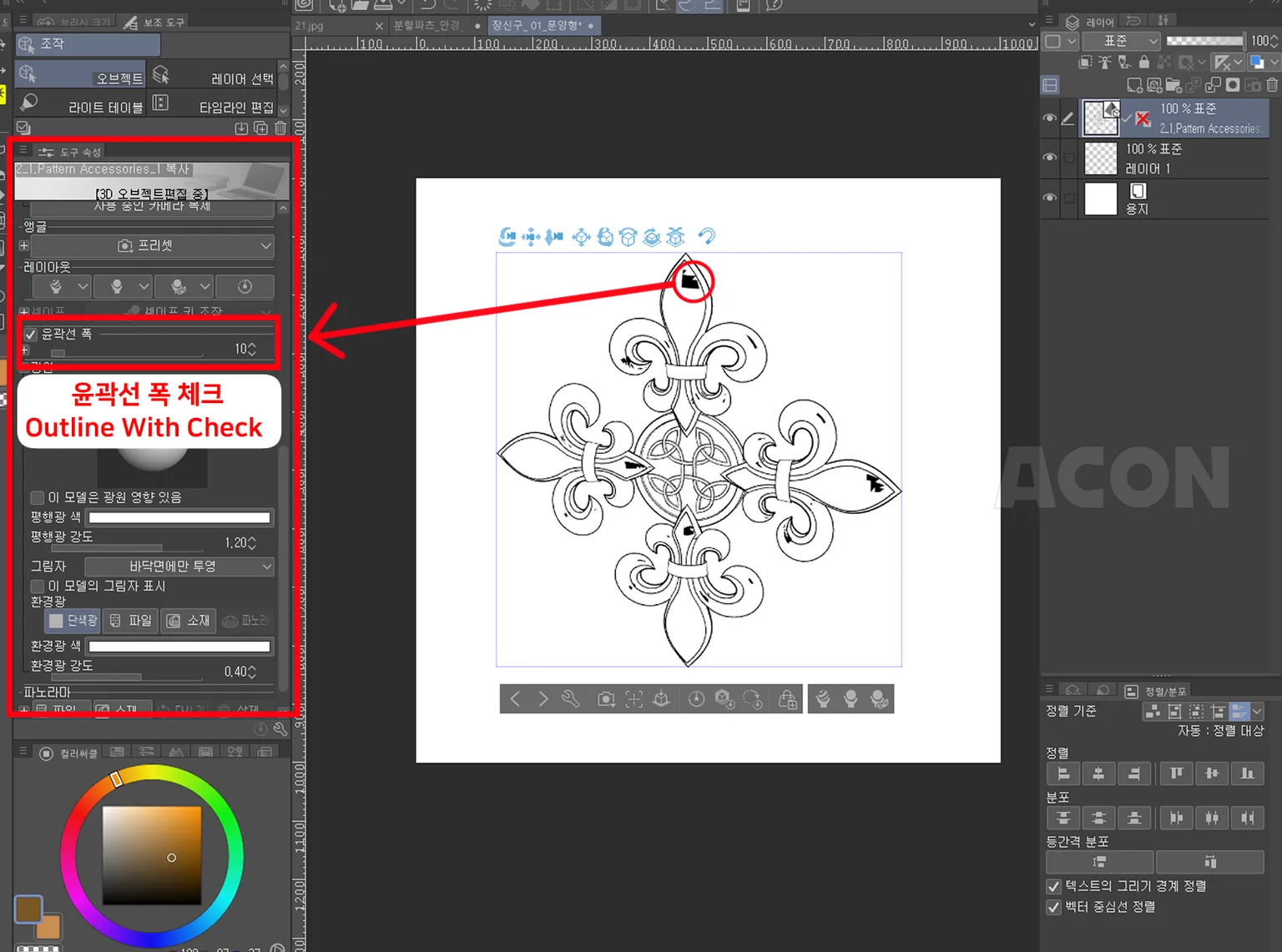Toggle 벡터 중심선 정렬 checkbox

[1053, 907]
